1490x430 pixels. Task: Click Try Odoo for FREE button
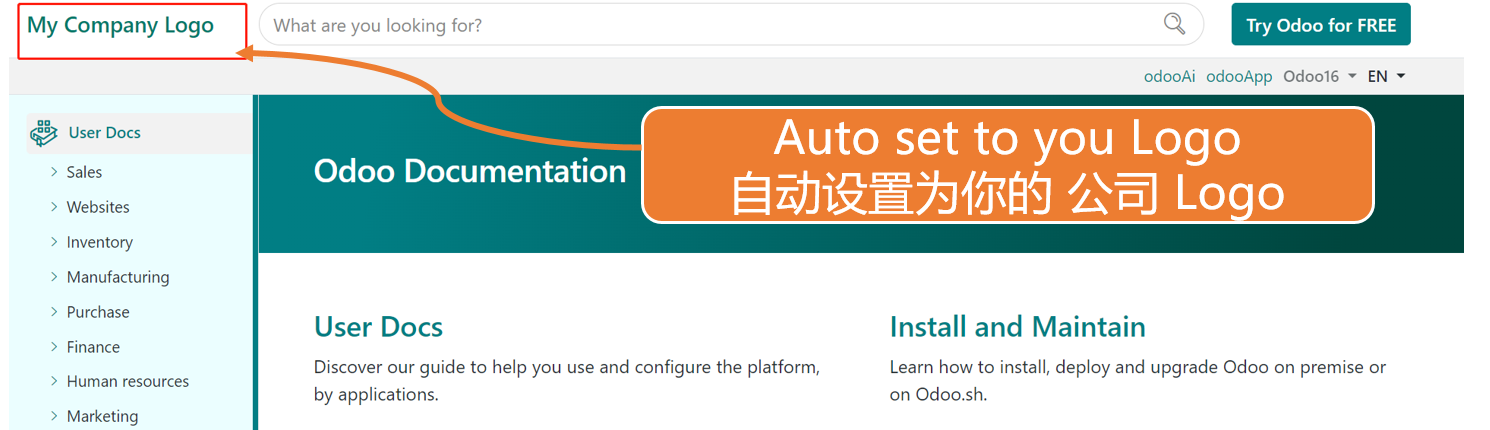[1320, 26]
